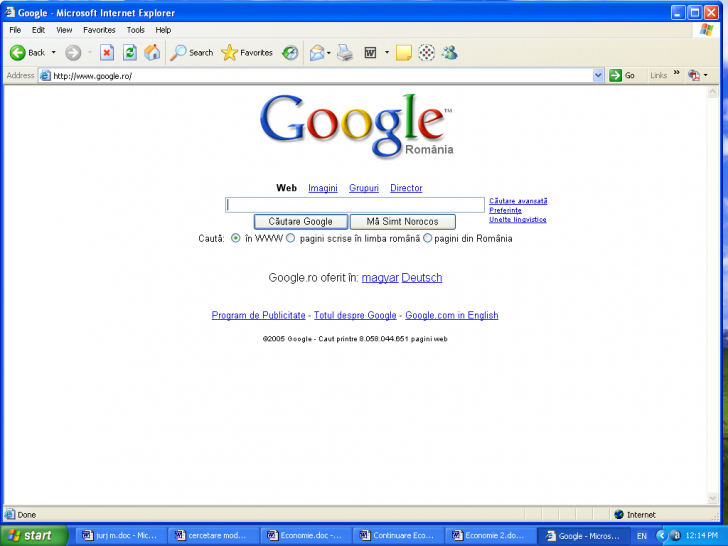
Task: Open 'Google.com in English' link
Action: [452, 315]
